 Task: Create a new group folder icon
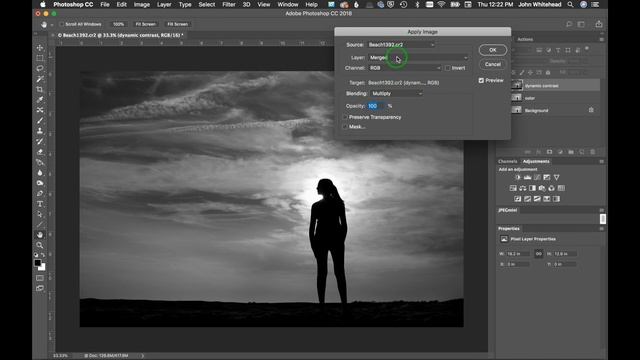[x=571, y=152]
